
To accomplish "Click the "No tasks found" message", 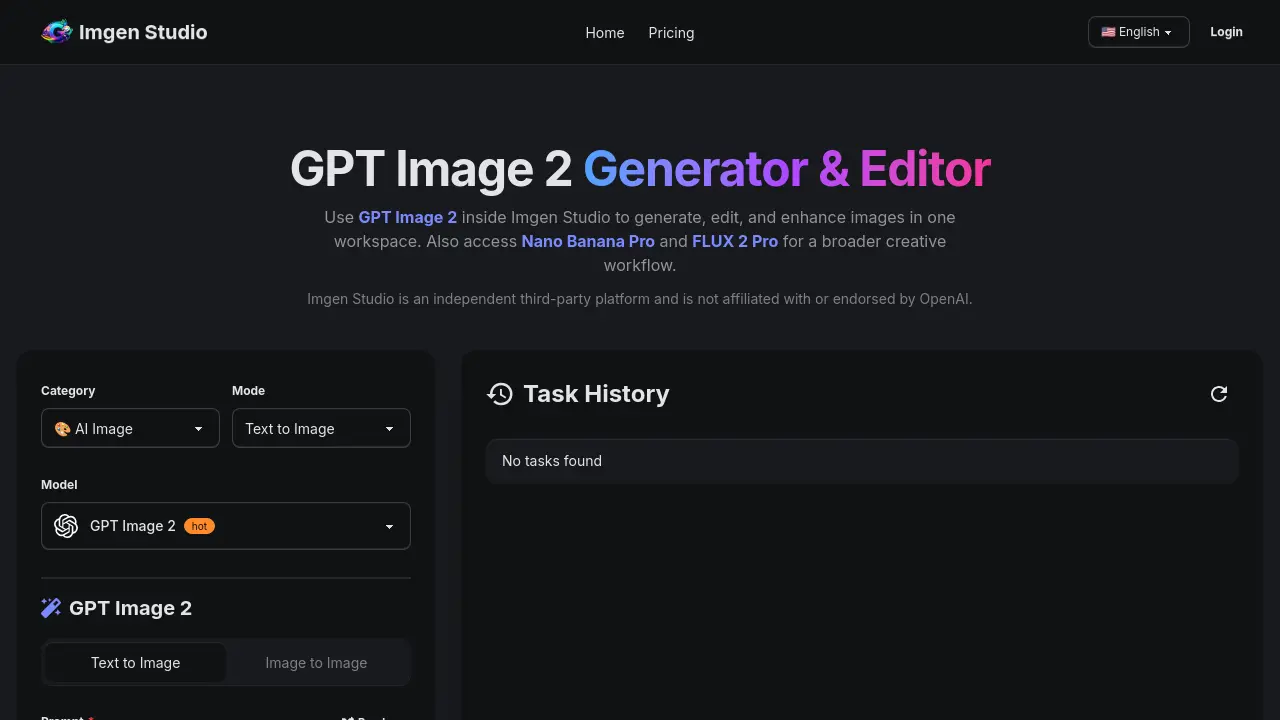I will click(x=552, y=461).
